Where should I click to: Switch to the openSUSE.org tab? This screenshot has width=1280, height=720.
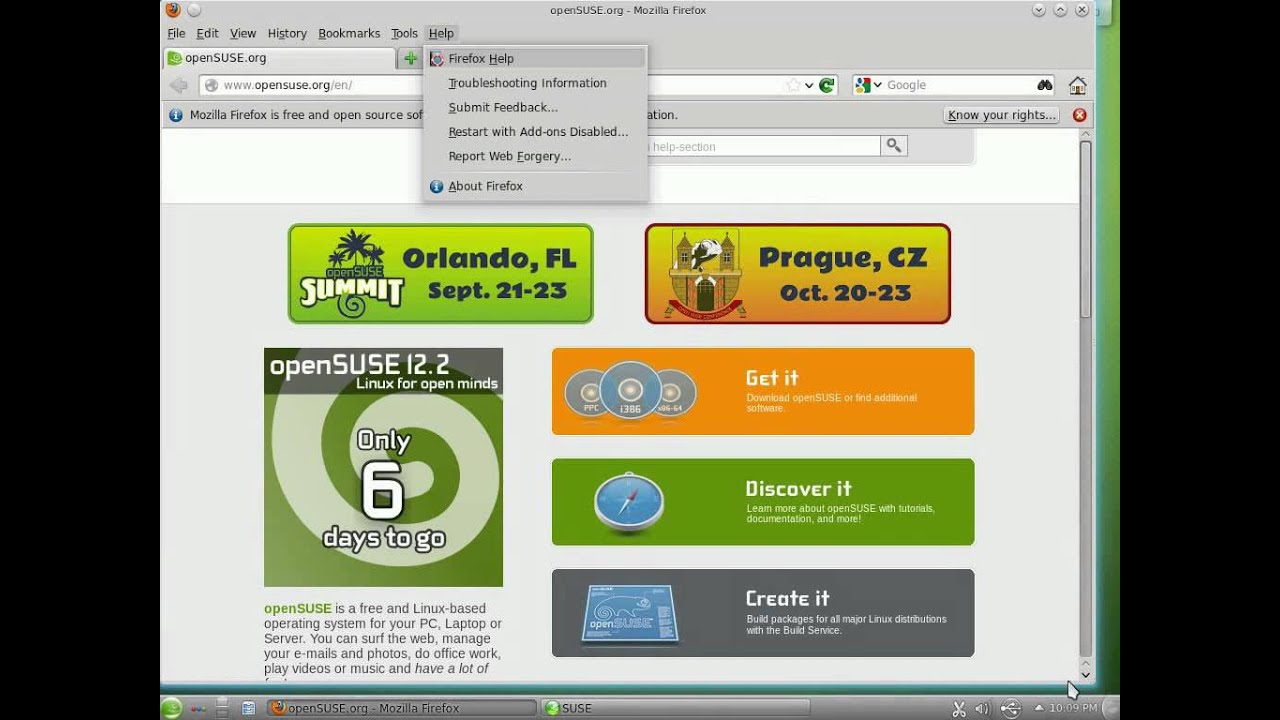(x=280, y=58)
